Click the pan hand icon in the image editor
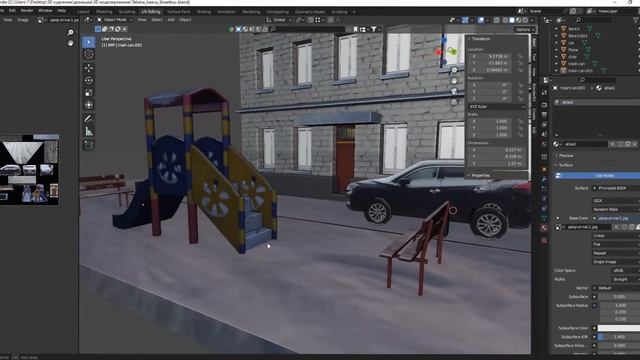The image size is (640, 360). [x=71, y=42]
